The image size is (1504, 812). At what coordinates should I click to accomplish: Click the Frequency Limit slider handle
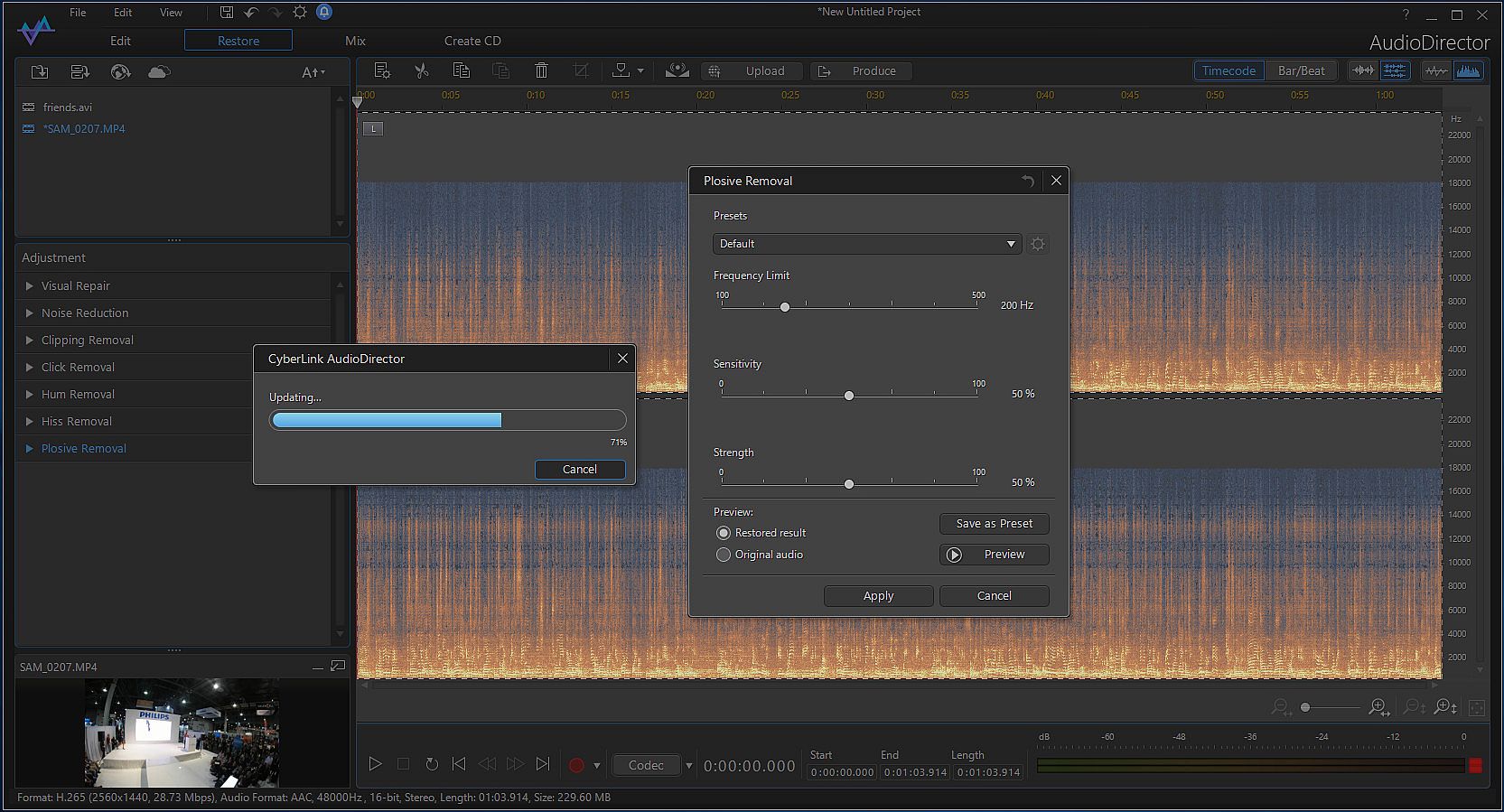pyautogui.click(x=785, y=307)
